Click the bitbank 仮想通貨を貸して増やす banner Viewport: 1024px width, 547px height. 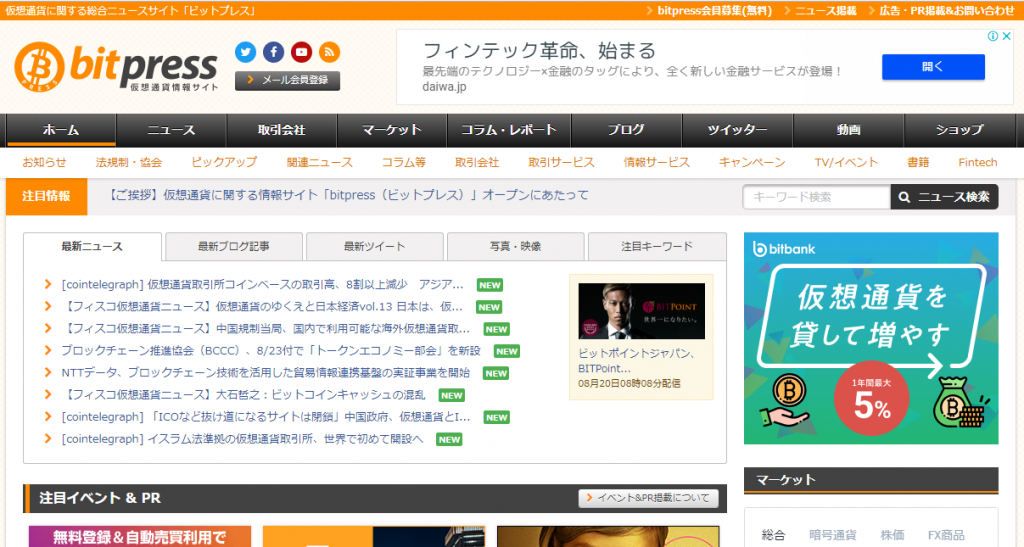point(871,338)
